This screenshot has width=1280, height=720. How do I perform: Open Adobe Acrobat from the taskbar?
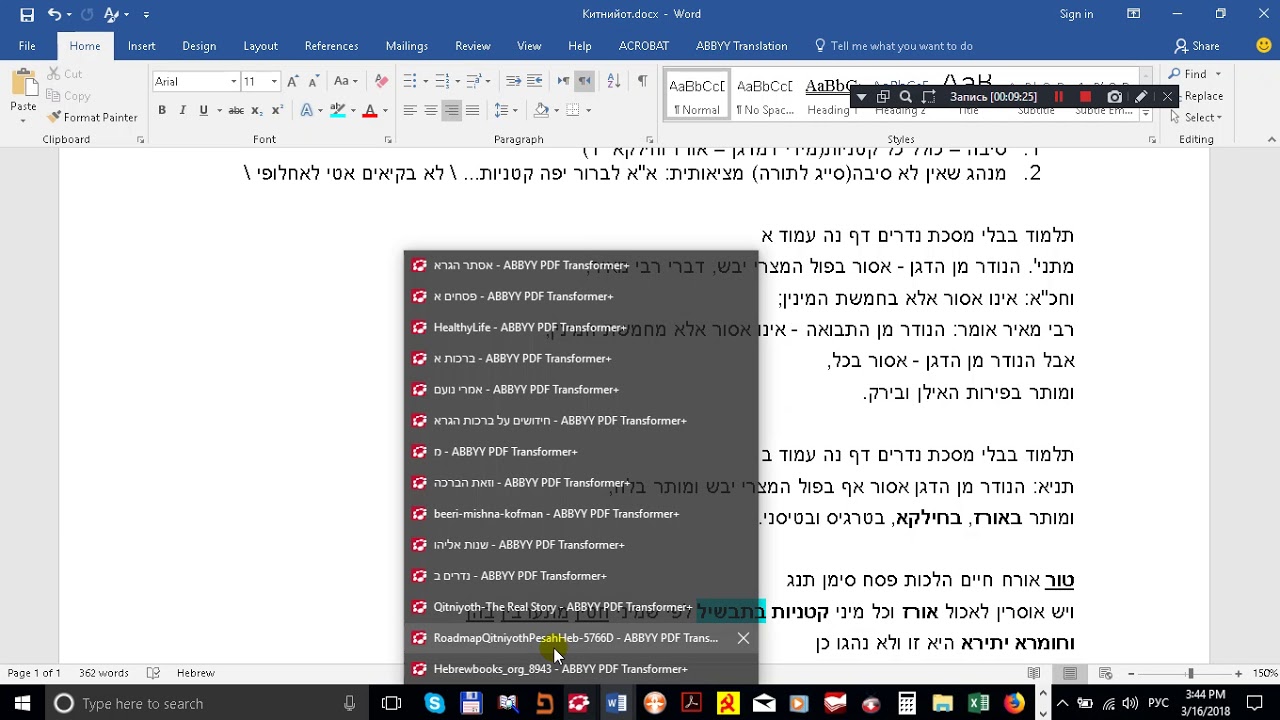691,703
